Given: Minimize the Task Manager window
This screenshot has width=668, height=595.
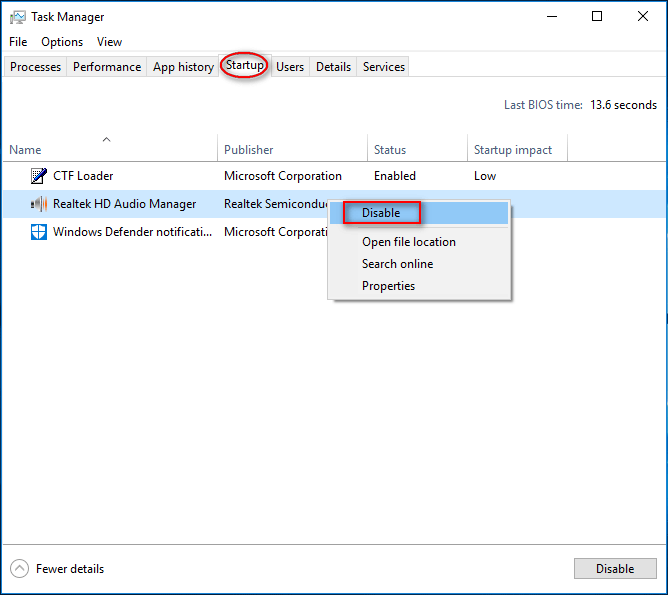Looking at the screenshot, I should click(552, 17).
